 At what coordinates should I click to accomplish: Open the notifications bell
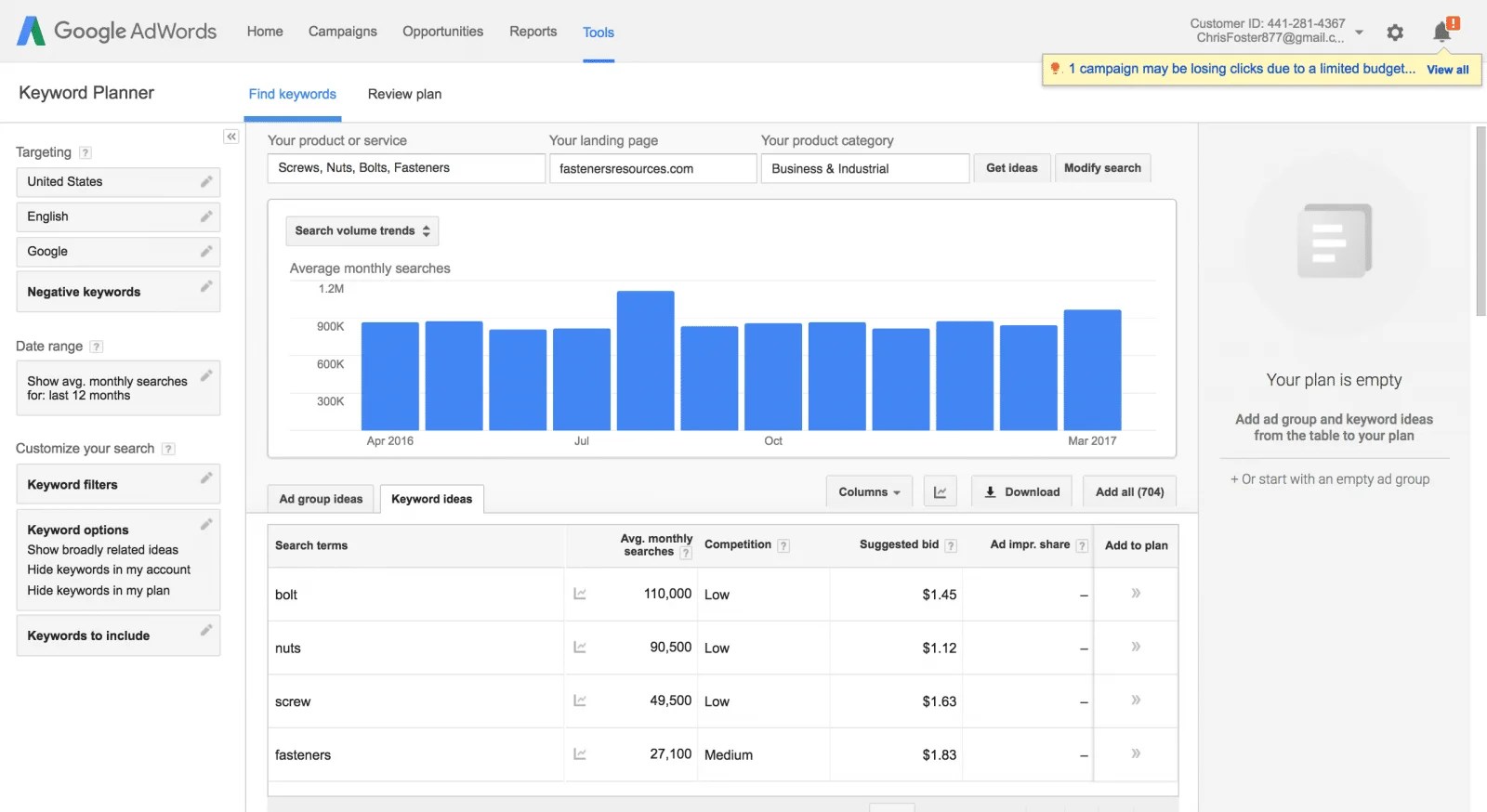pyautogui.click(x=1442, y=32)
